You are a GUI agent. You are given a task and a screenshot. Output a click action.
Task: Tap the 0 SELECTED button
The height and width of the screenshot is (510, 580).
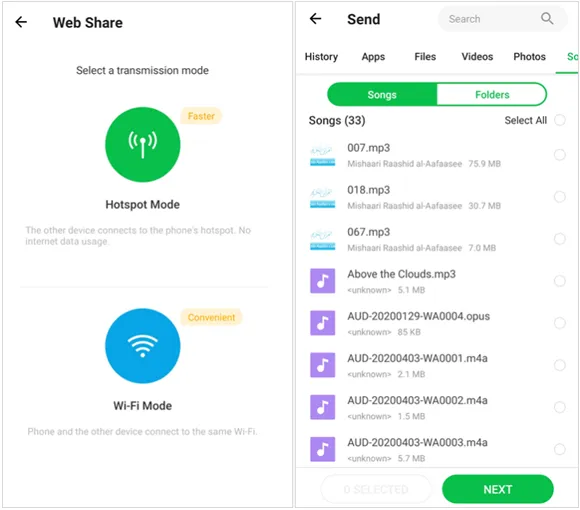(376, 490)
